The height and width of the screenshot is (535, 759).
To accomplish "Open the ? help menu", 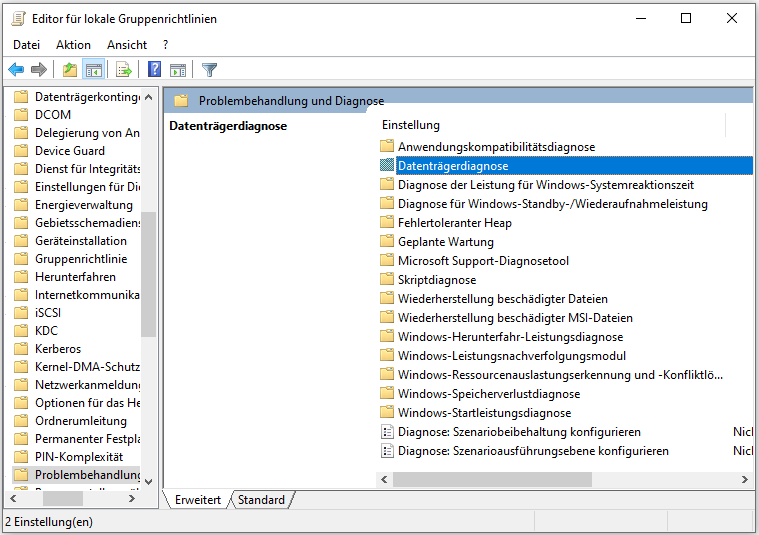I will coord(166,45).
